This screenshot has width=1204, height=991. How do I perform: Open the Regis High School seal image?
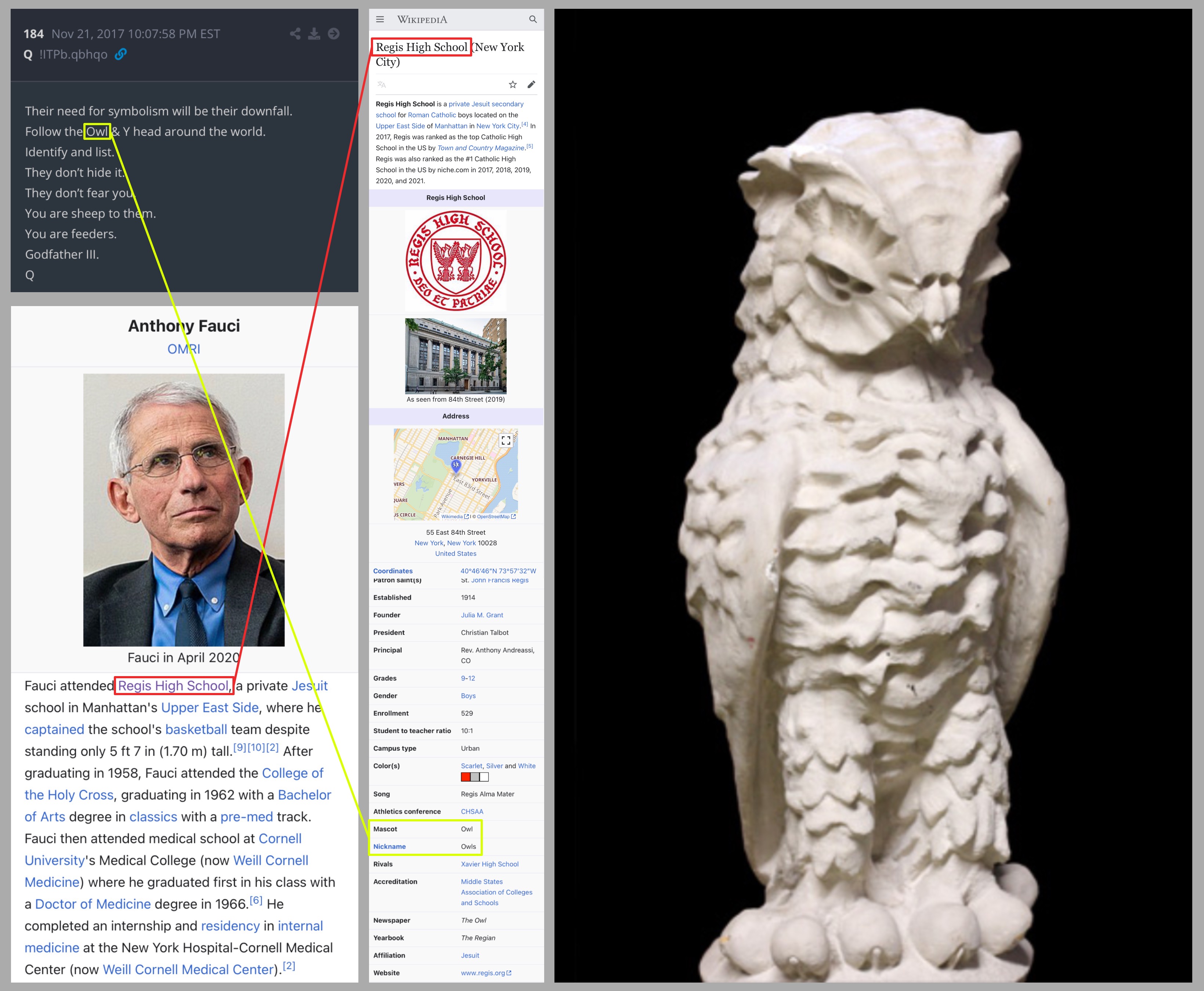456,261
